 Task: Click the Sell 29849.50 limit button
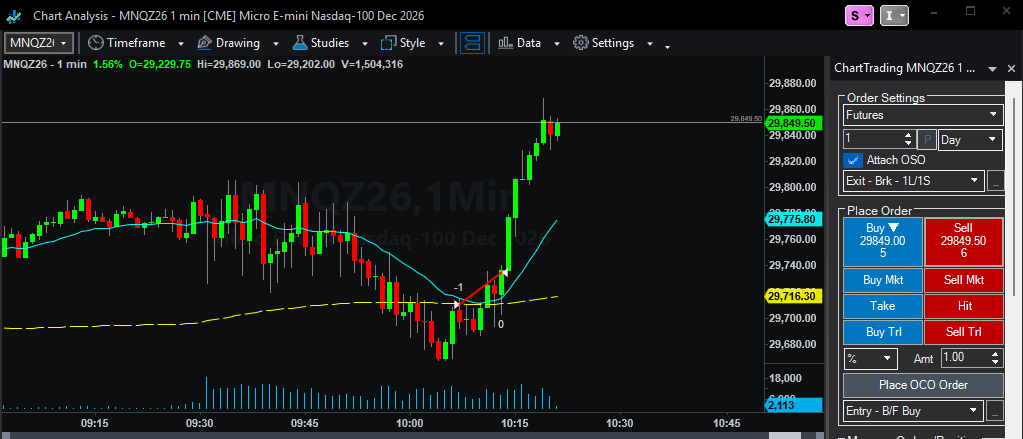tap(963, 241)
